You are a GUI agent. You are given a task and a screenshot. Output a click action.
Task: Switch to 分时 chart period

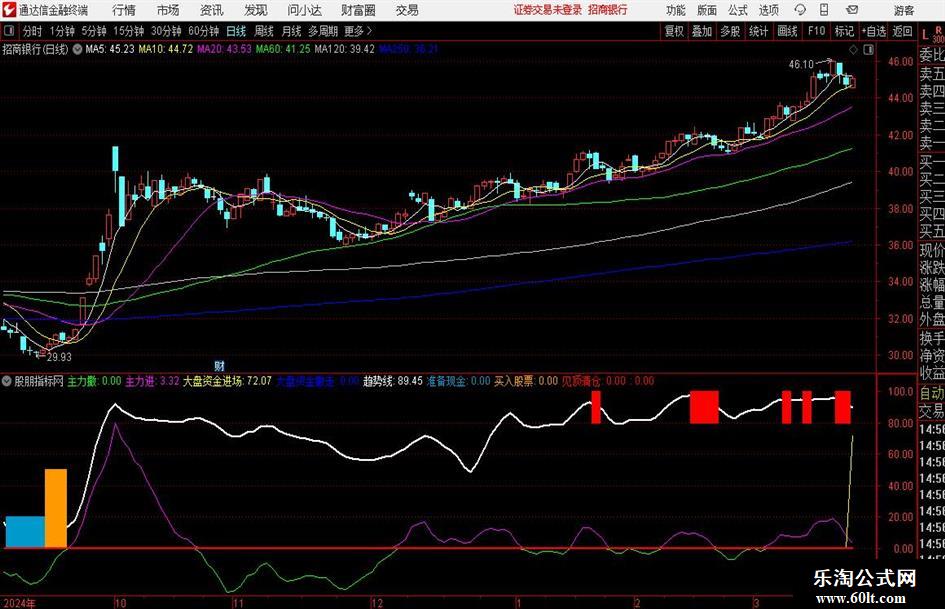32,31
